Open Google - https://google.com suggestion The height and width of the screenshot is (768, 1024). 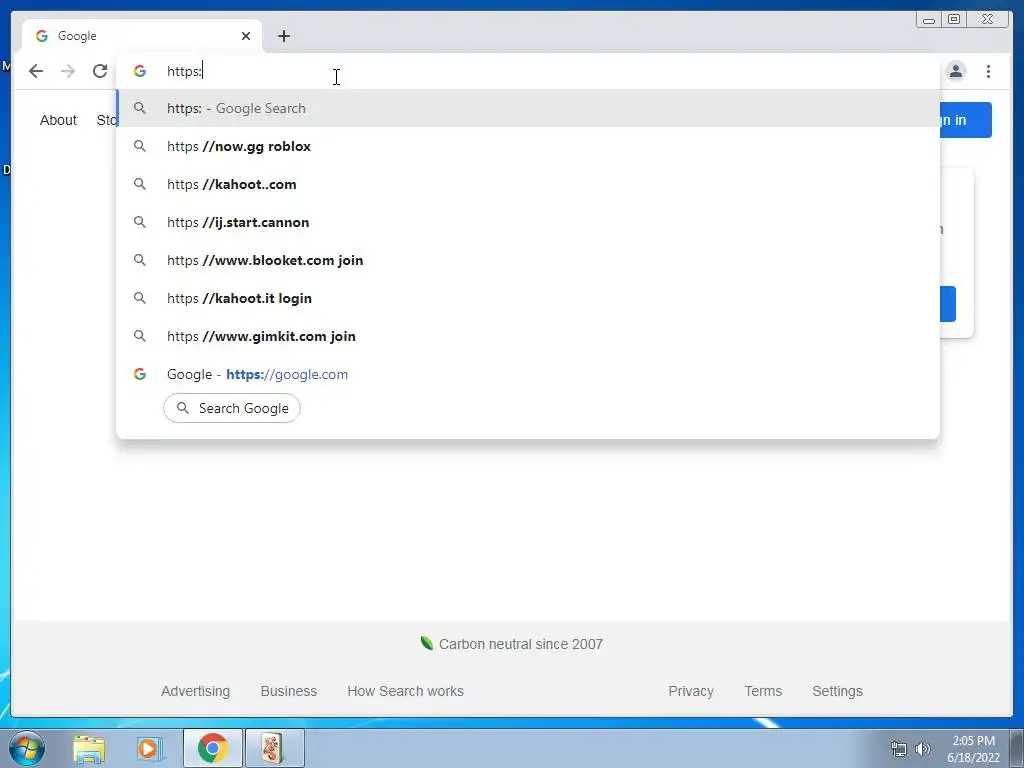[528, 374]
